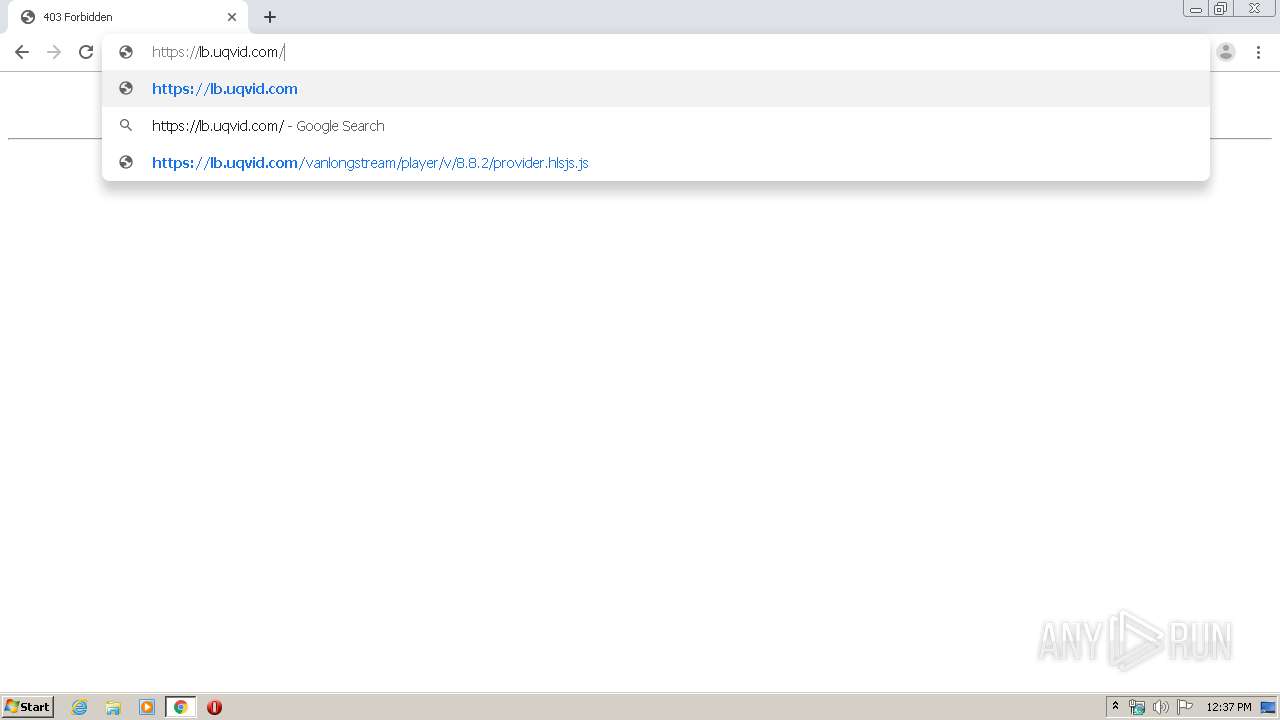
Task: Click the browser Forward arrow
Action: (54, 52)
